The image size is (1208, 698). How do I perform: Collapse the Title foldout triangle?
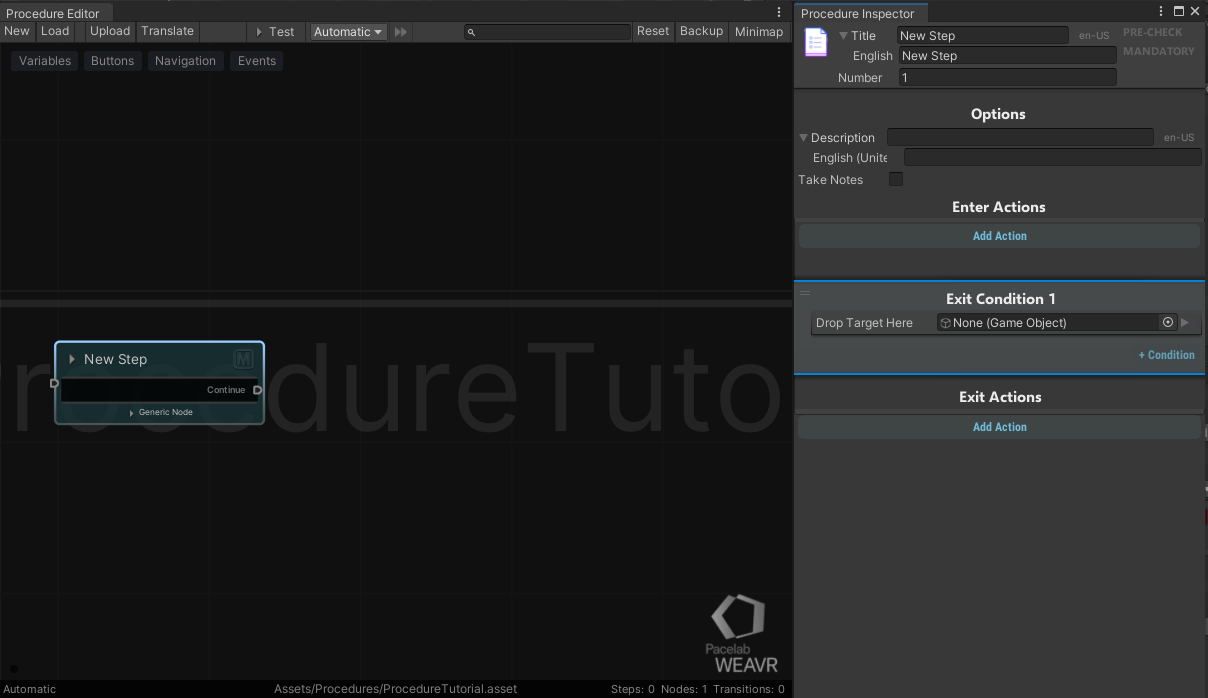click(x=843, y=35)
